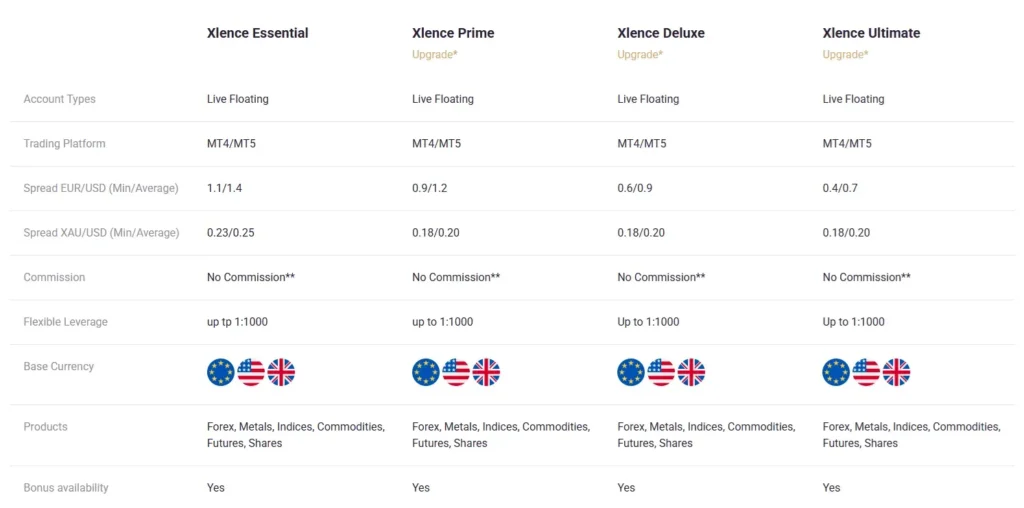Select the UK flag under Xlence Ultimate
This screenshot has height=508, width=1024.
pos(896,373)
